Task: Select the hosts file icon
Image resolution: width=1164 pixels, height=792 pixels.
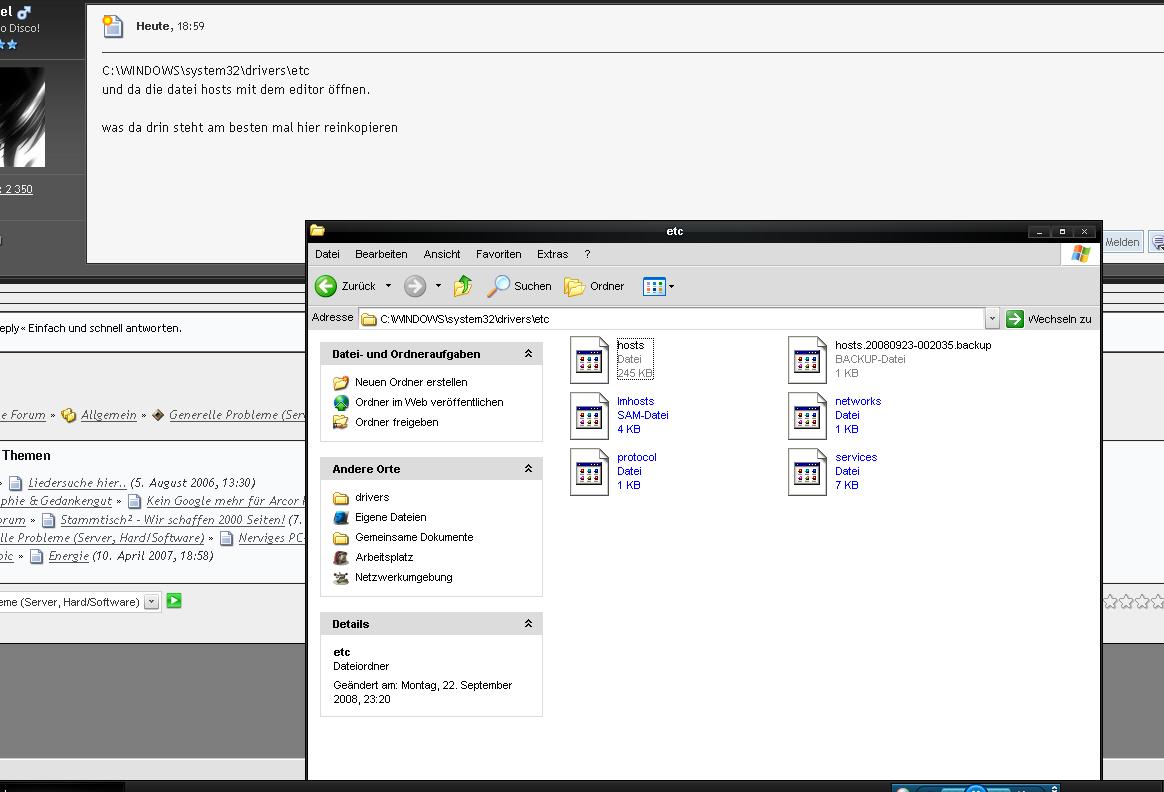Action: pyautogui.click(x=590, y=359)
